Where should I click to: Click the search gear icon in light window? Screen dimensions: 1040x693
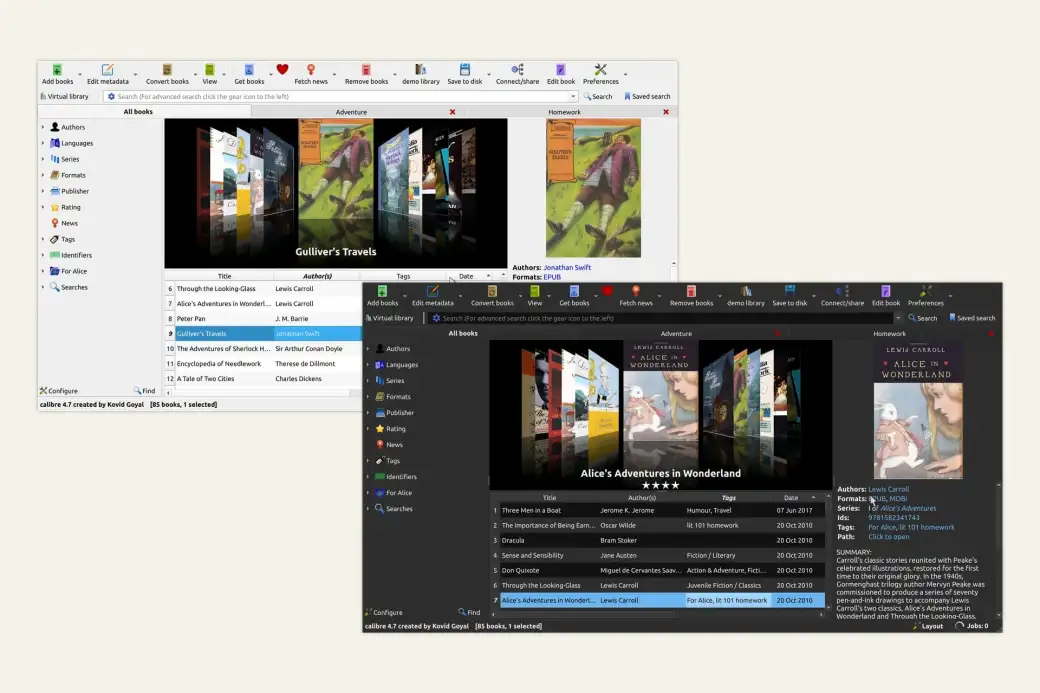(111, 96)
